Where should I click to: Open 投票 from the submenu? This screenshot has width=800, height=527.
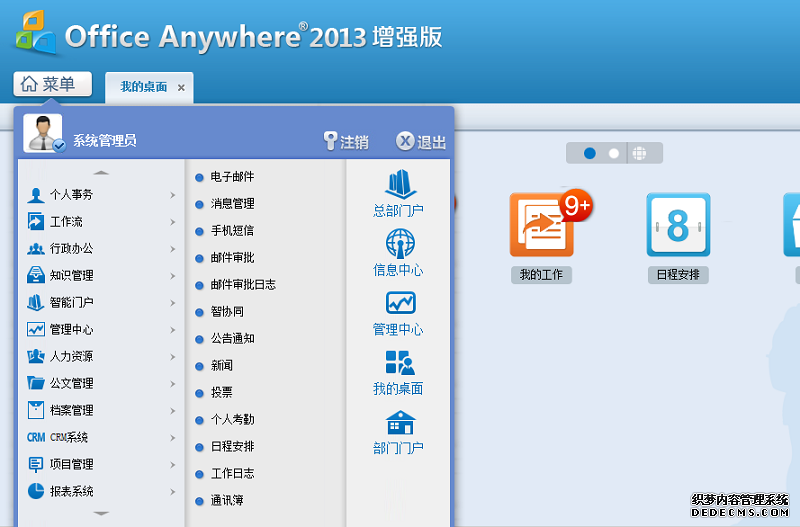coord(221,393)
